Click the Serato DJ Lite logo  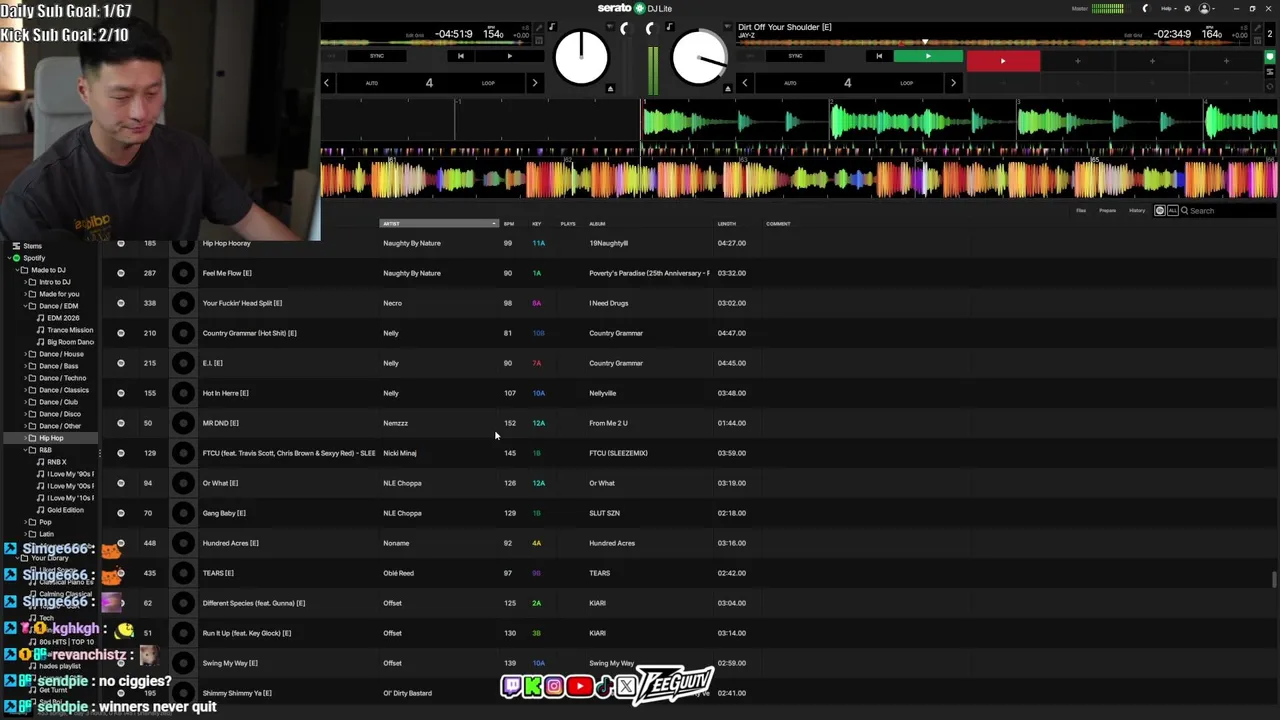634,8
